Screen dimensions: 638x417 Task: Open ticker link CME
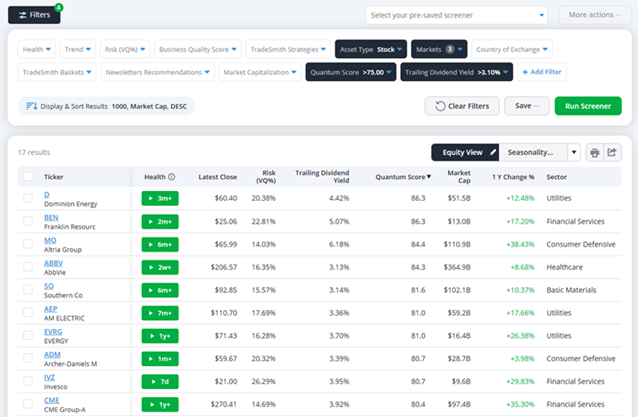pyautogui.click(x=51, y=400)
